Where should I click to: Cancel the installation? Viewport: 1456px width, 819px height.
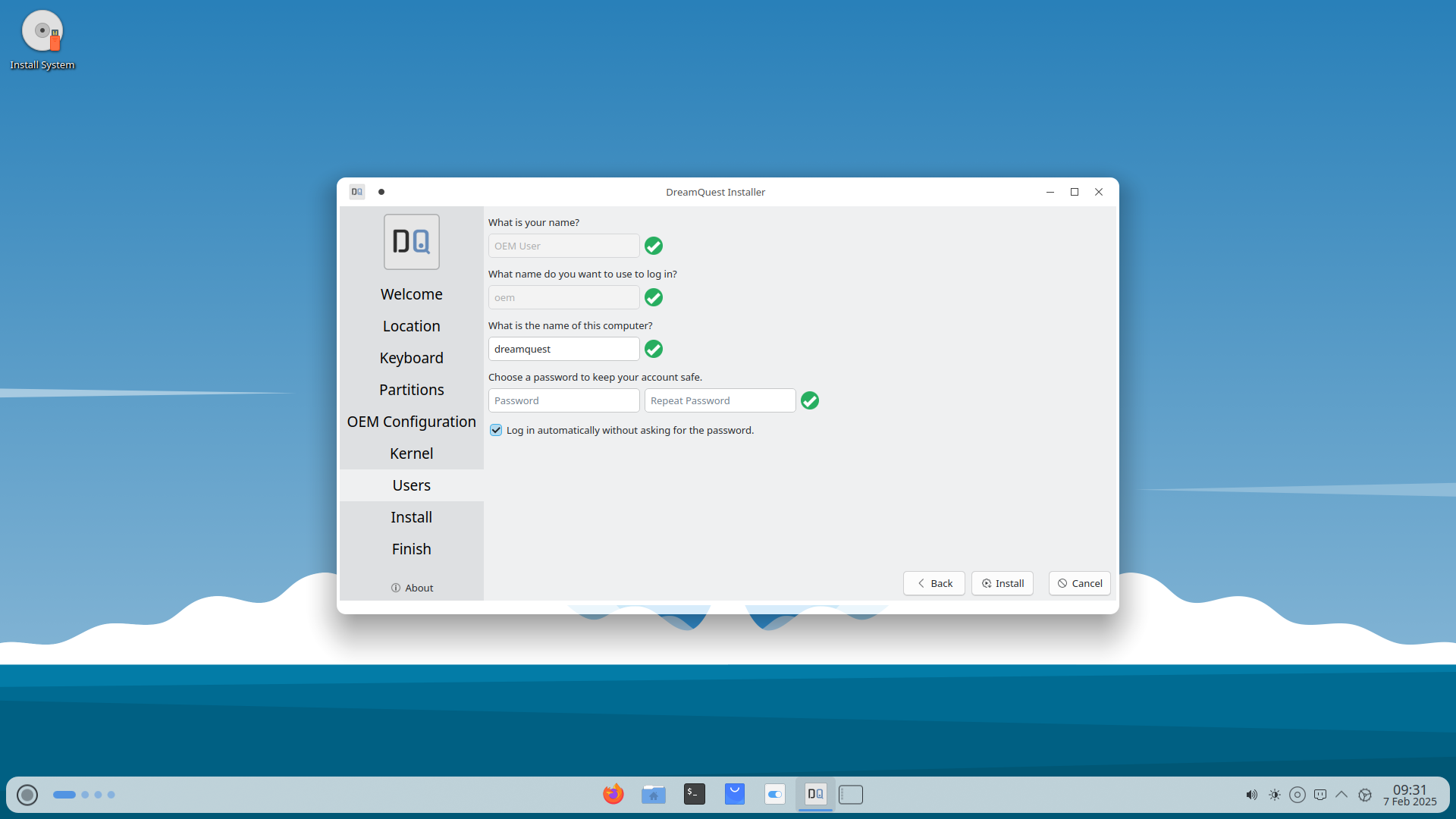coord(1080,583)
